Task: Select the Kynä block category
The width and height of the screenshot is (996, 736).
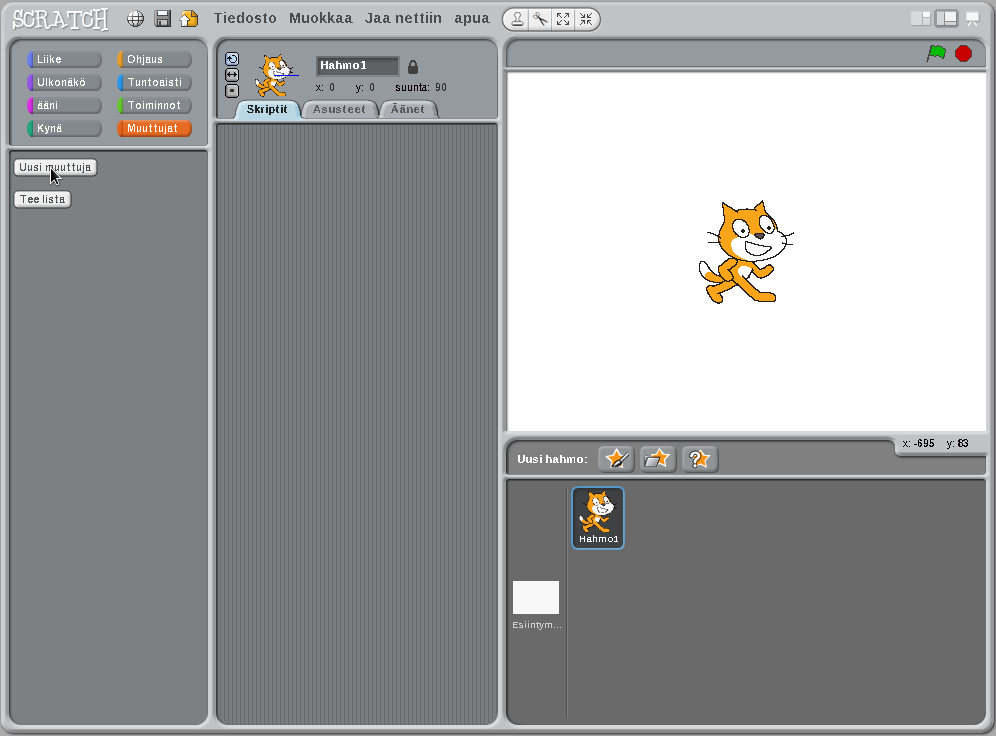Action: coord(64,128)
